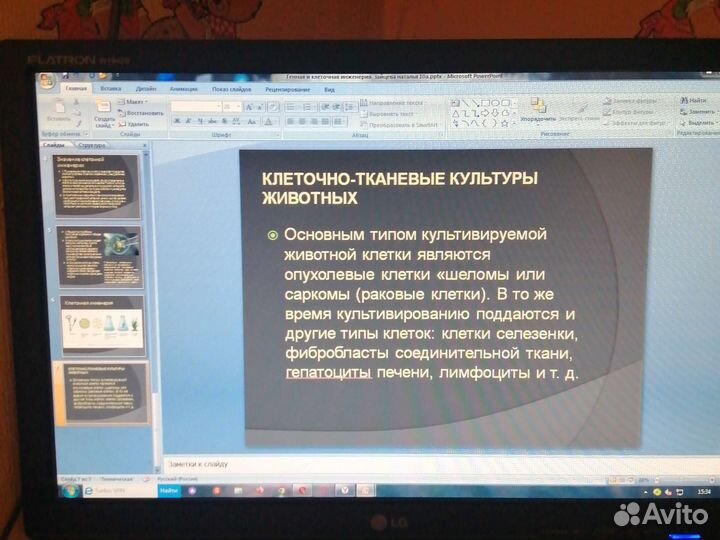This screenshot has height=540, width=720.
Task: Click the Заменить replace button
Action: pyautogui.click(x=698, y=112)
